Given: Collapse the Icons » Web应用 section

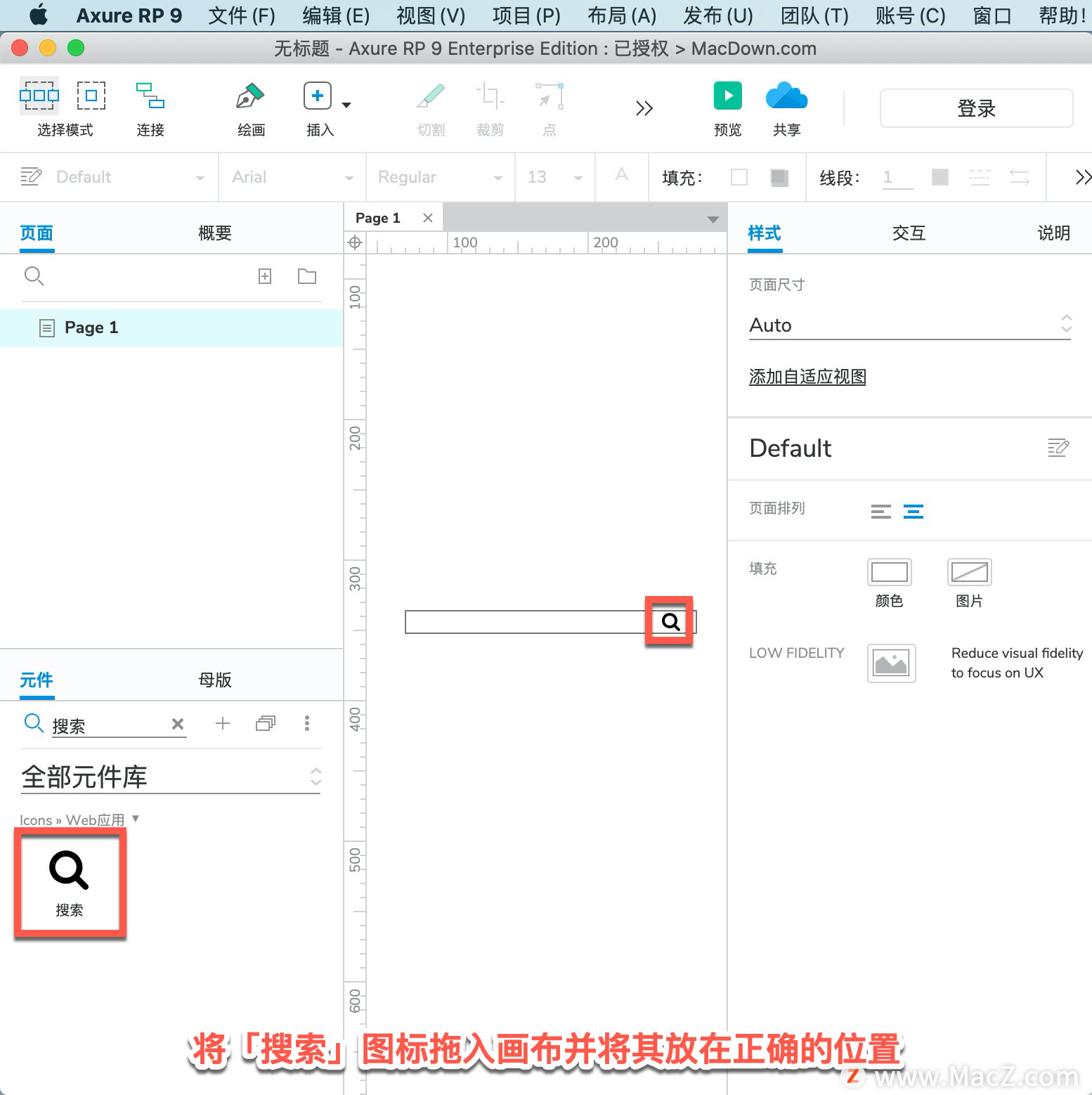Looking at the screenshot, I should click(x=136, y=819).
